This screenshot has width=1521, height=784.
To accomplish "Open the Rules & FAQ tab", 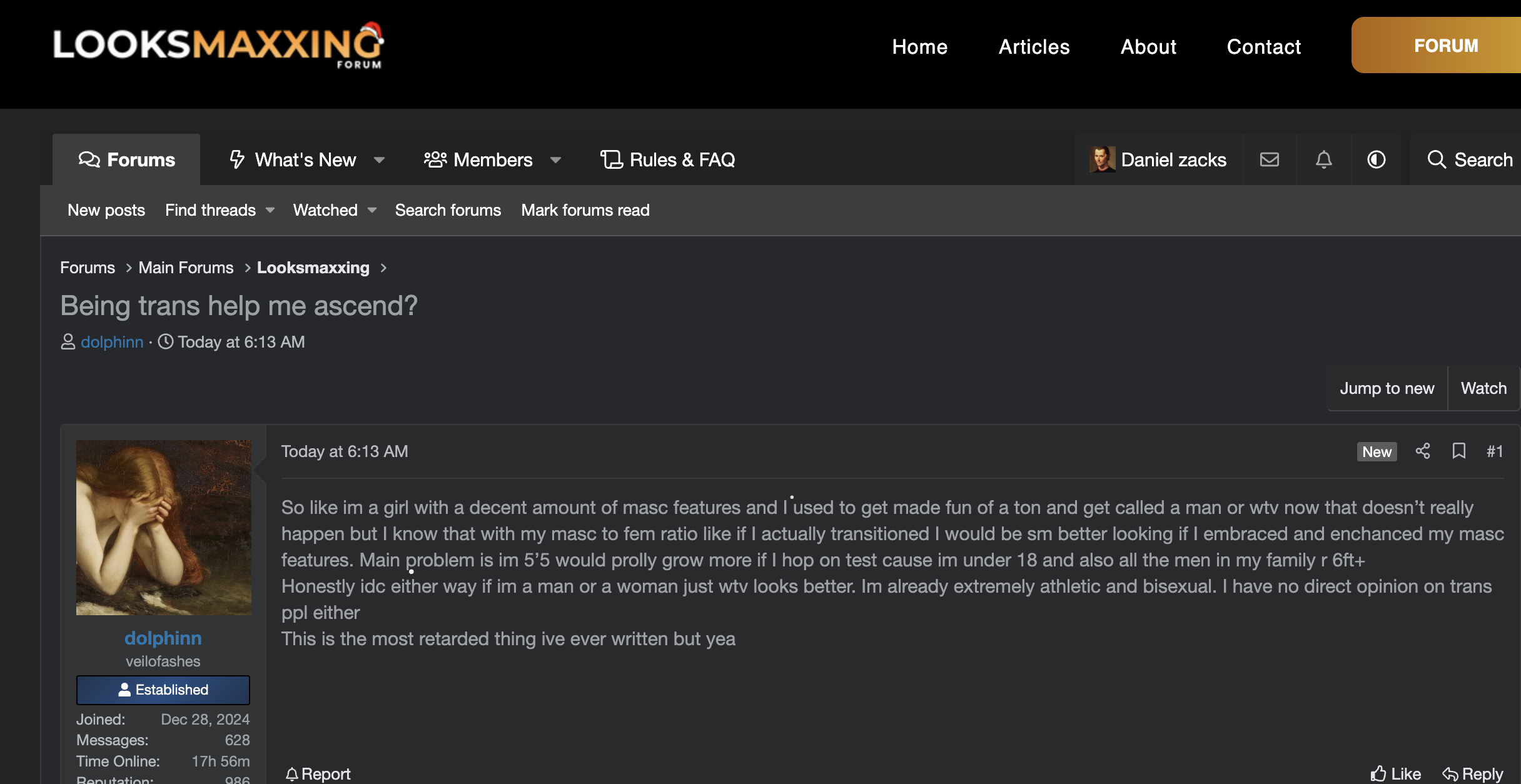I will pyautogui.click(x=667, y=160).
